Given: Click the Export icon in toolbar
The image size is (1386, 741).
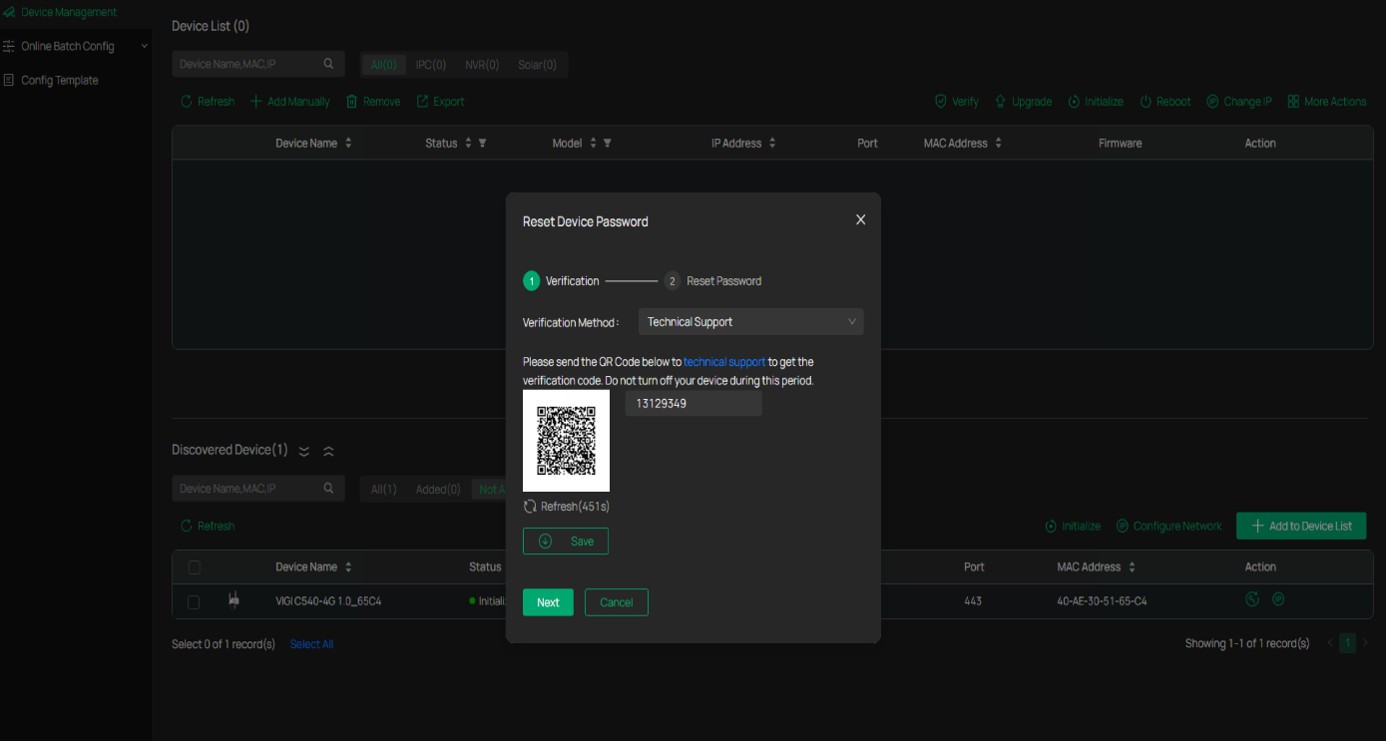Looking at the screenshot, I should coord(422,102).
